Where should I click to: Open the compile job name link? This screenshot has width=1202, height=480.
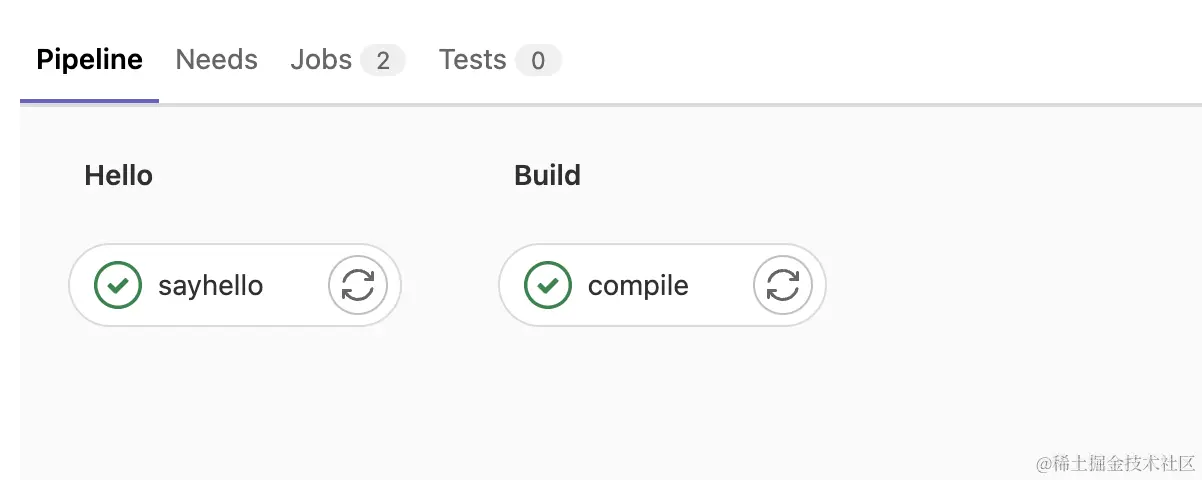(638, 286)
